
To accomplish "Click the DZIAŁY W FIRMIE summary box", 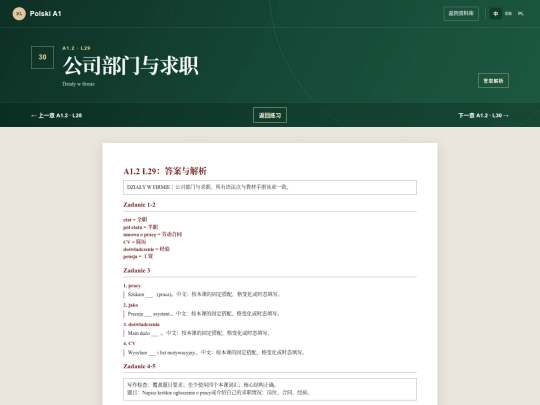I will tap(270, 187).
